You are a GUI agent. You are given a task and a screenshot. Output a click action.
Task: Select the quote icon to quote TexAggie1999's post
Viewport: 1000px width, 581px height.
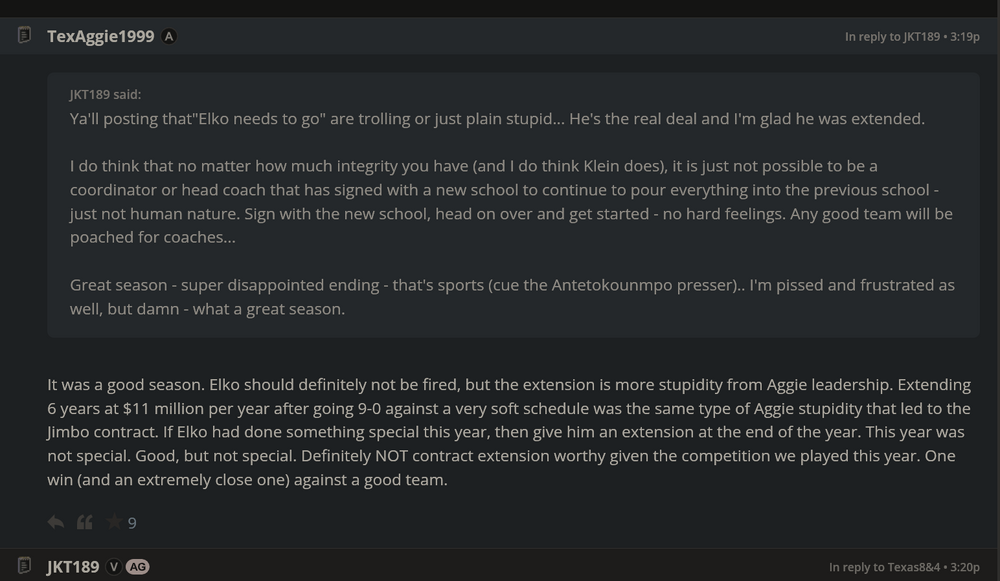click(x=85, y=521)
